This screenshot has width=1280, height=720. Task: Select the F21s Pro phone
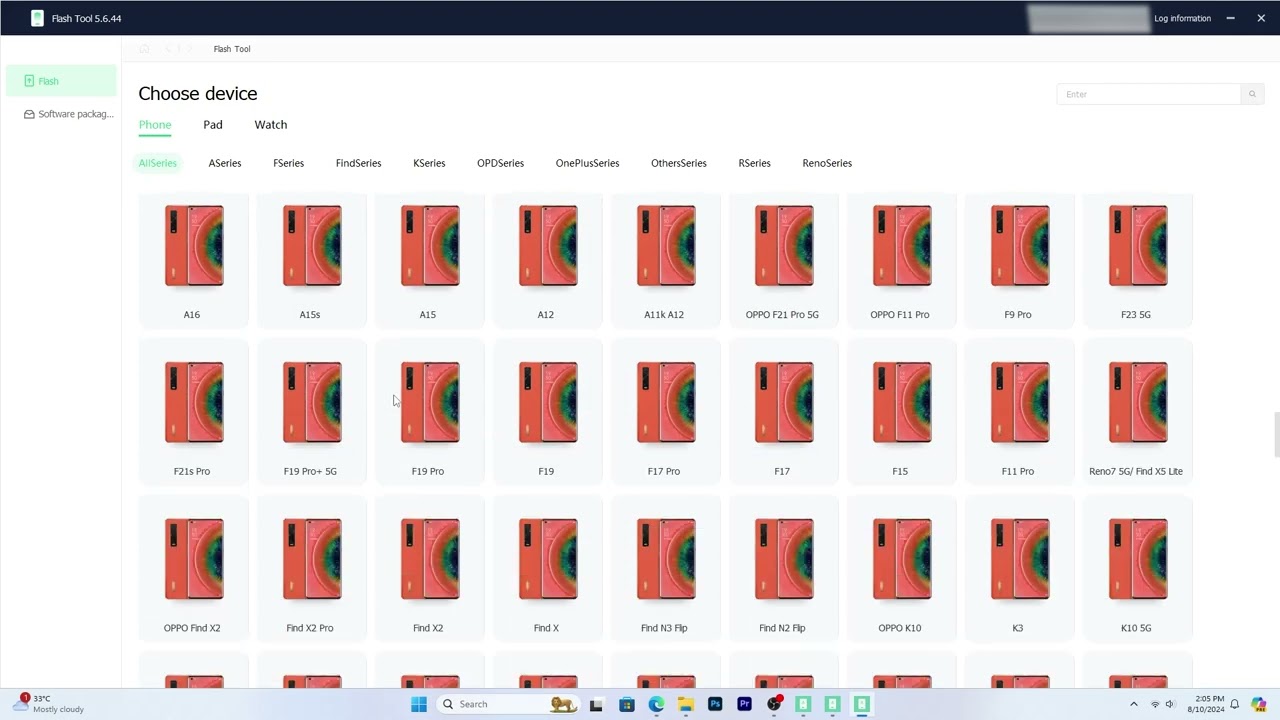point(193,412)
